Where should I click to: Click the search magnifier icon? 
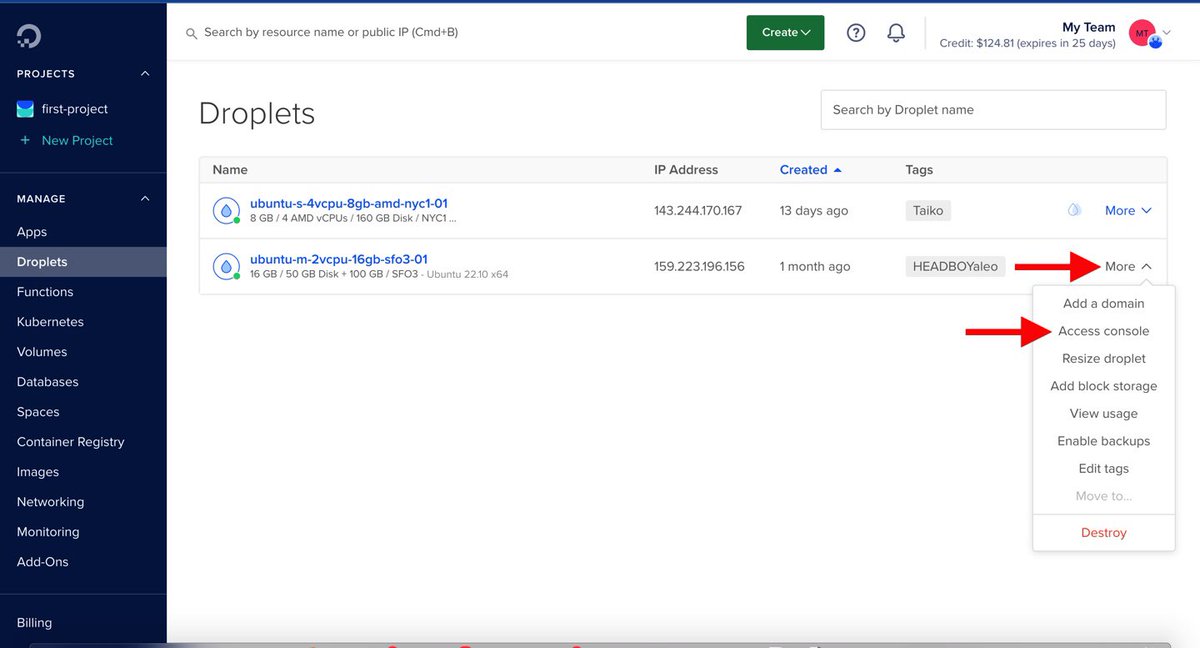coord(190,32)
